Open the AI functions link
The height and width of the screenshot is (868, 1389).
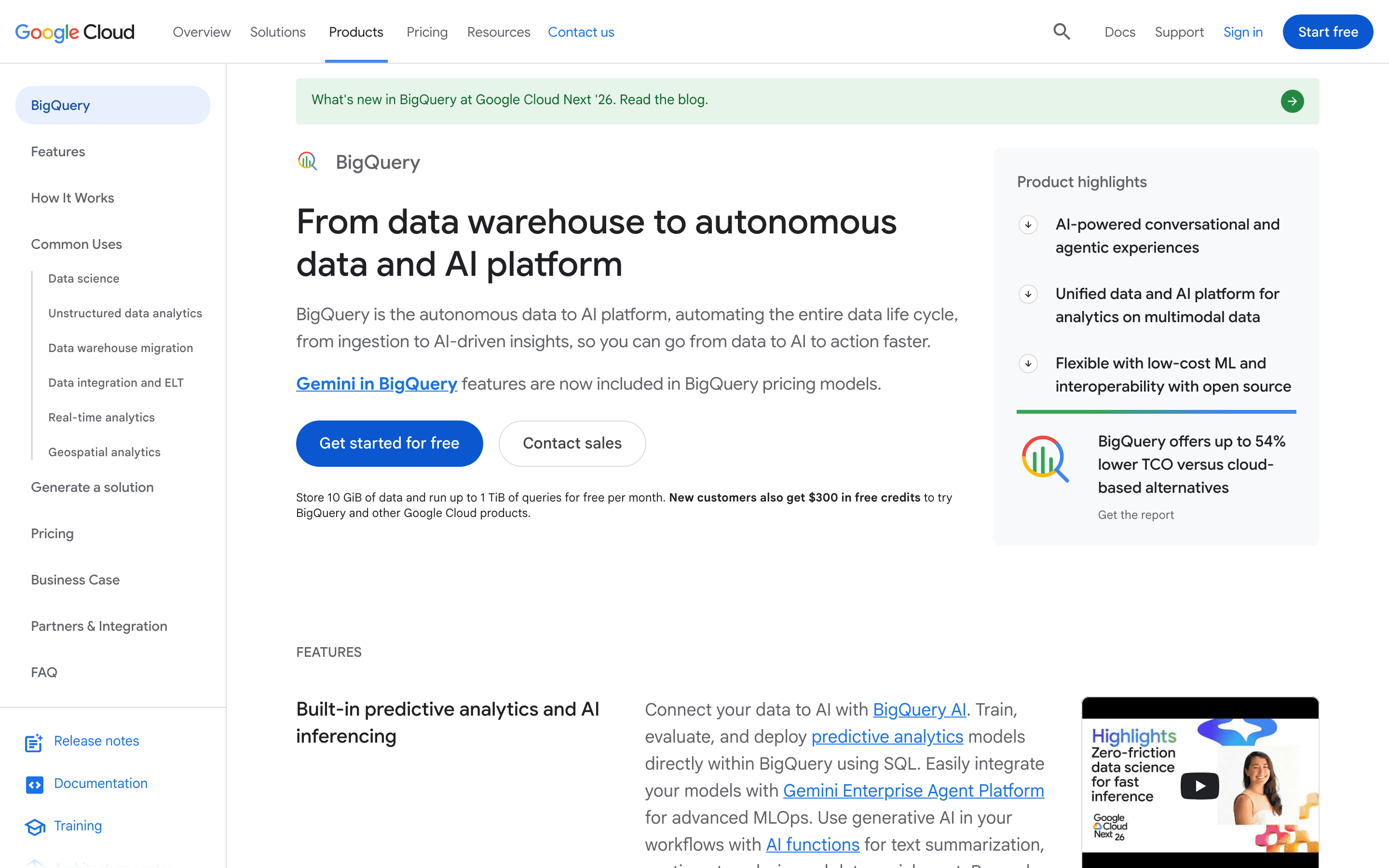[x=813, y=844]
